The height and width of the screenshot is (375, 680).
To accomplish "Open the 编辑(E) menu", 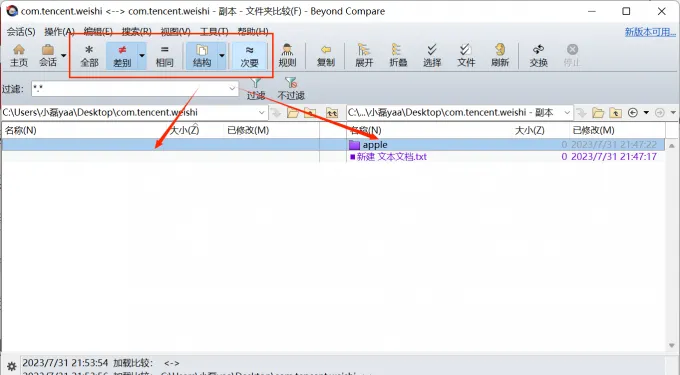I will click(x=98, y=32).
